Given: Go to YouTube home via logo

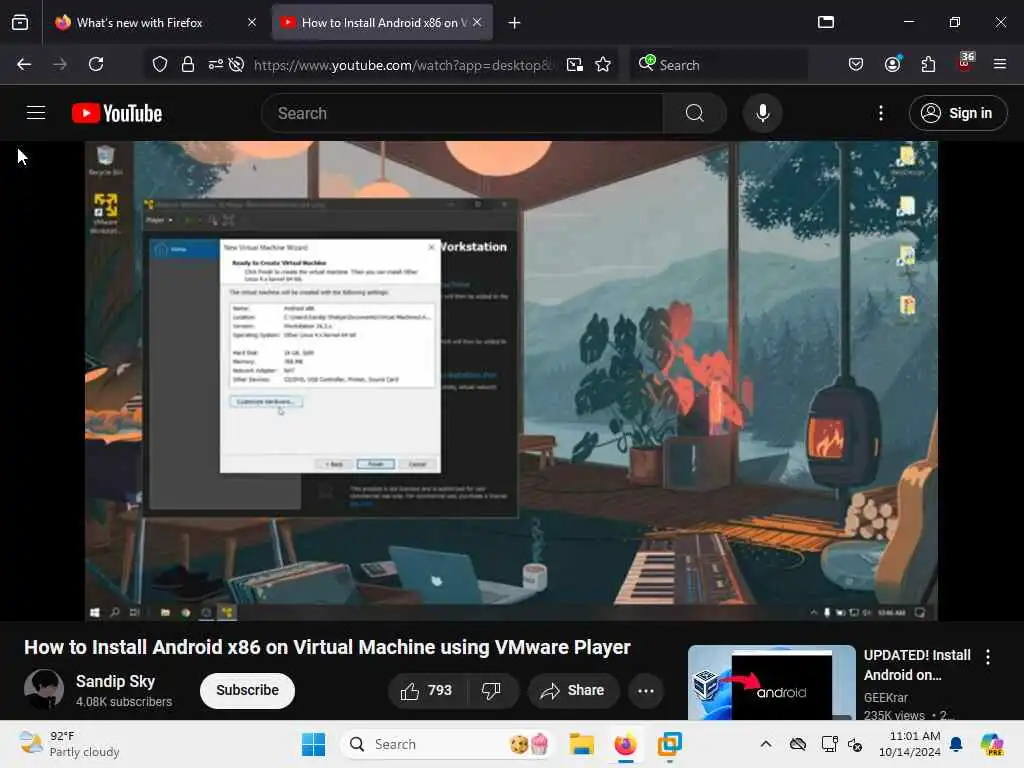Looking at the screenshot, I should coord(117,113).
